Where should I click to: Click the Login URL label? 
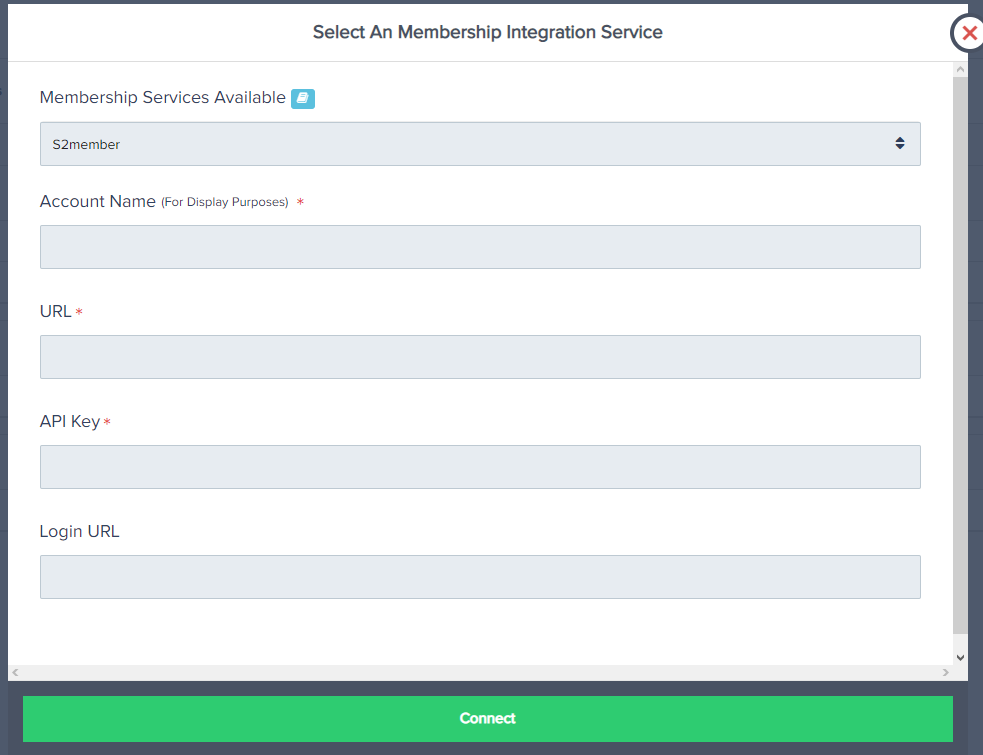click(79, 532)
